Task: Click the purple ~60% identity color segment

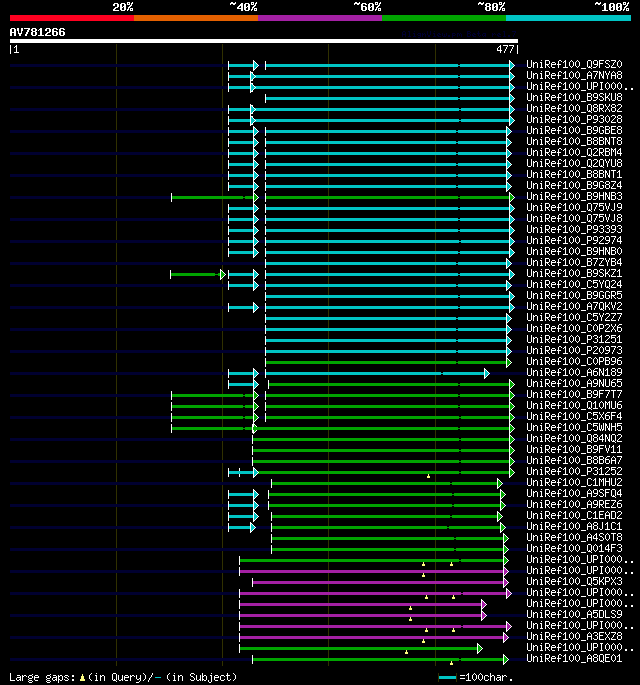Action: pos(320,18)
